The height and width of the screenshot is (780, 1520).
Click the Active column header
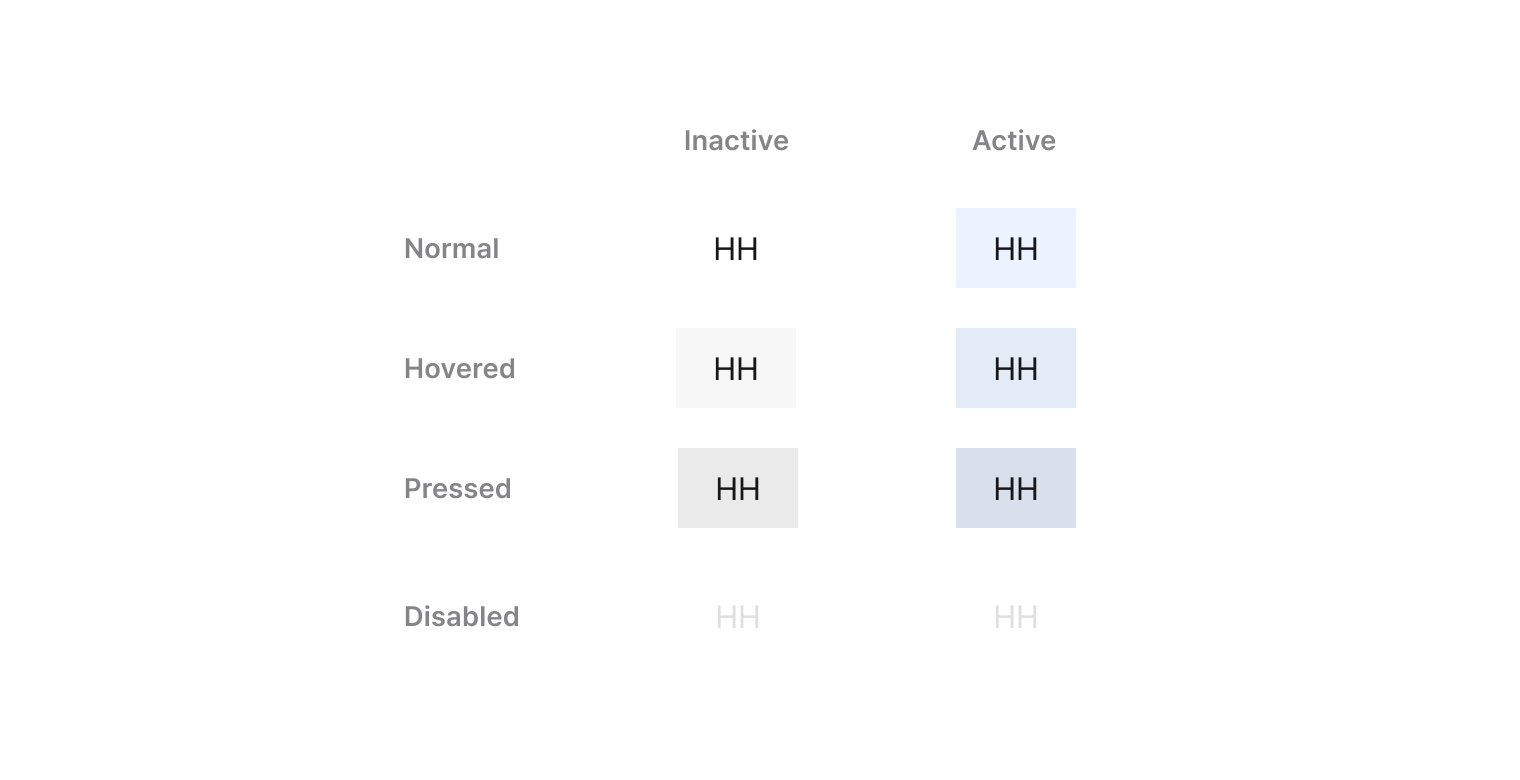coord(1014,141)
